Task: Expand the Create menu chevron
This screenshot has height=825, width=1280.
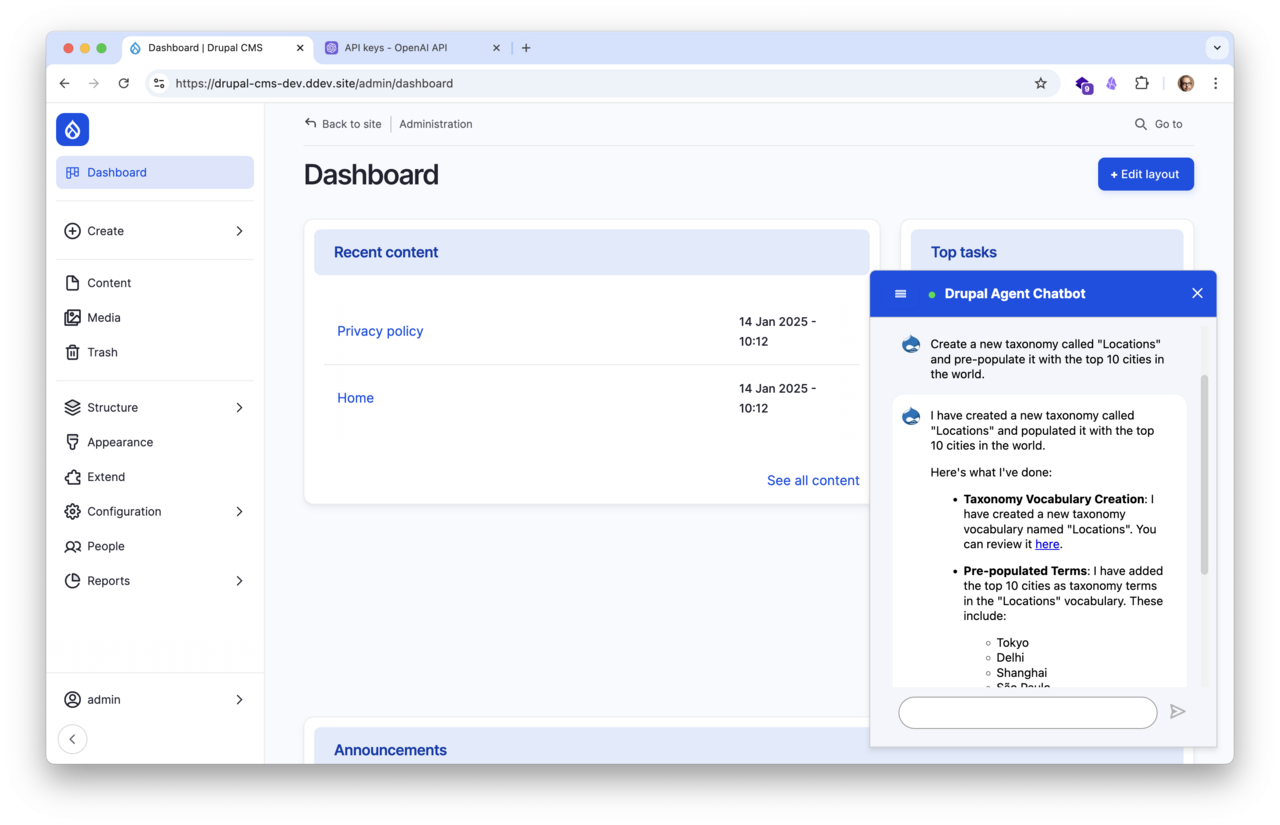Action: point(239,231)
